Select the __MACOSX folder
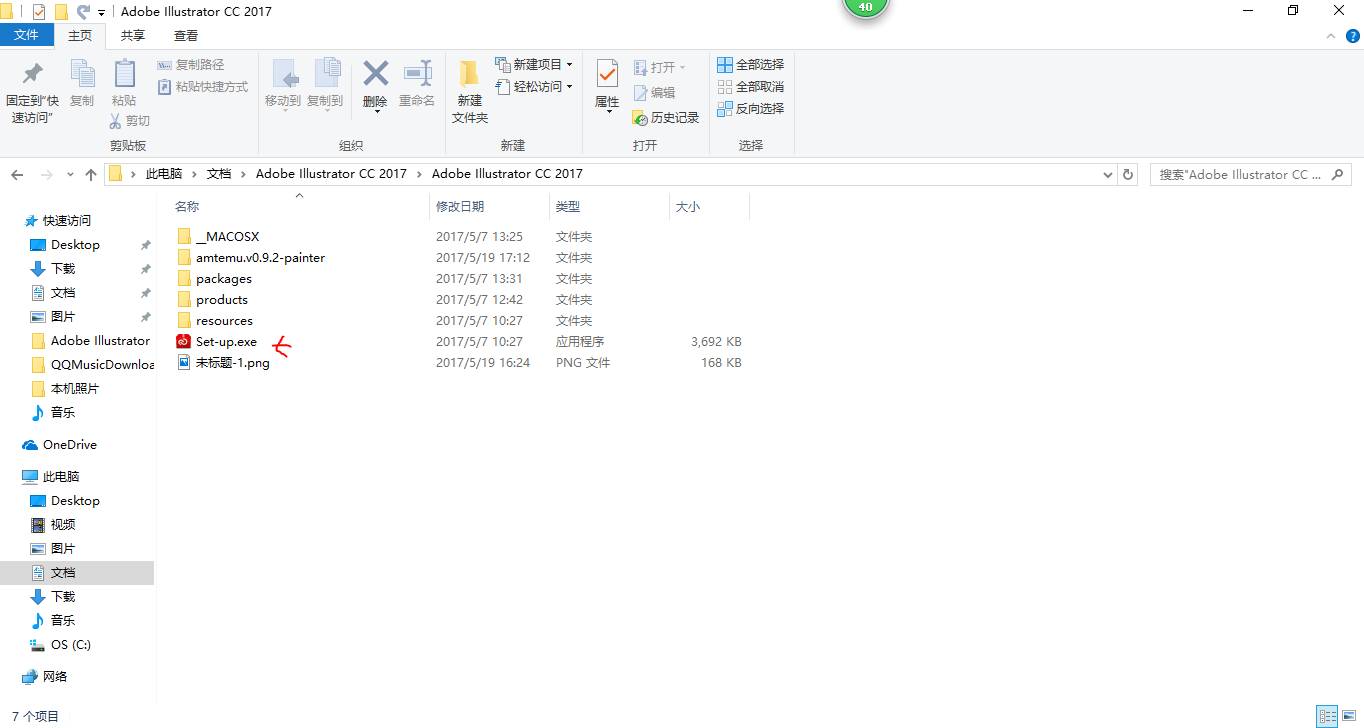1364x728 pixels. (218, 237)
